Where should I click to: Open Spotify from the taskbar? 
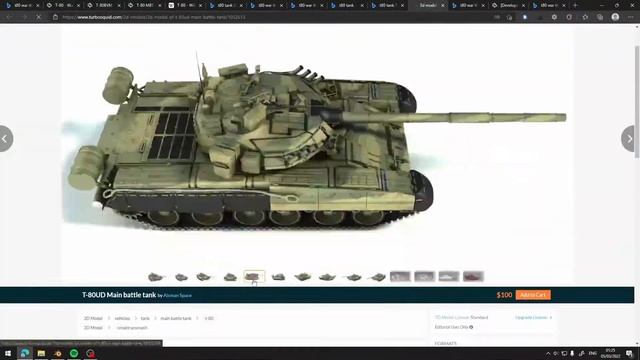(74, 353)
